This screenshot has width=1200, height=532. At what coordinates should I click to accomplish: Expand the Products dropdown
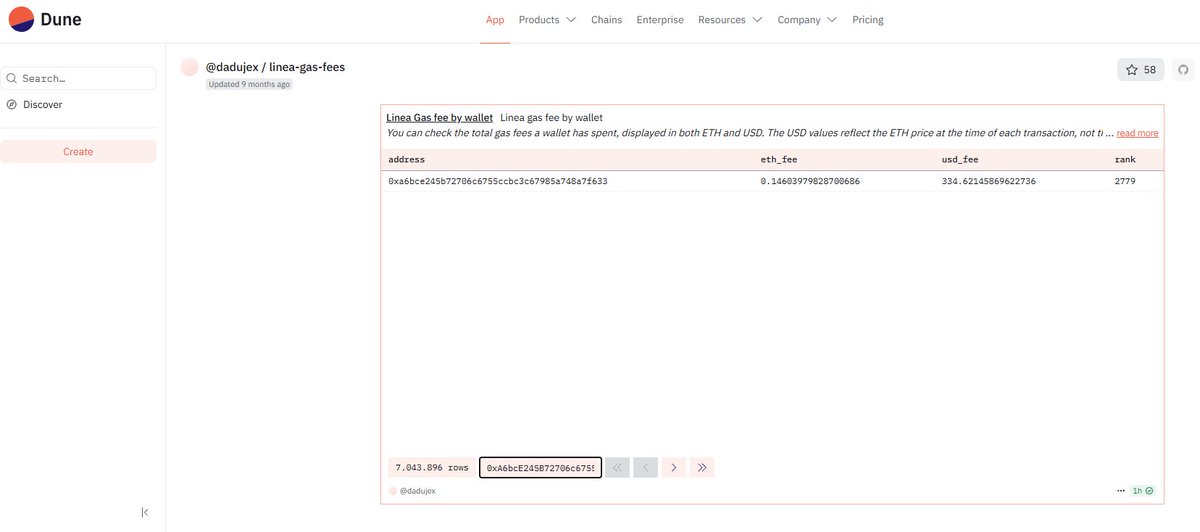[547, 20]
